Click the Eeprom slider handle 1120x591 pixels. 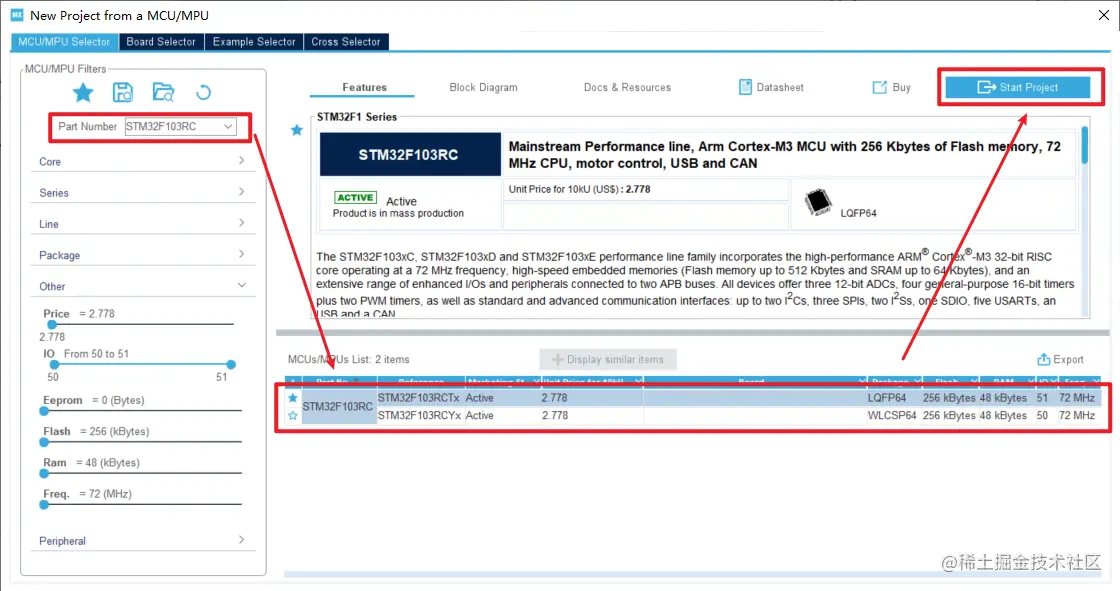[x=44, y=411]
